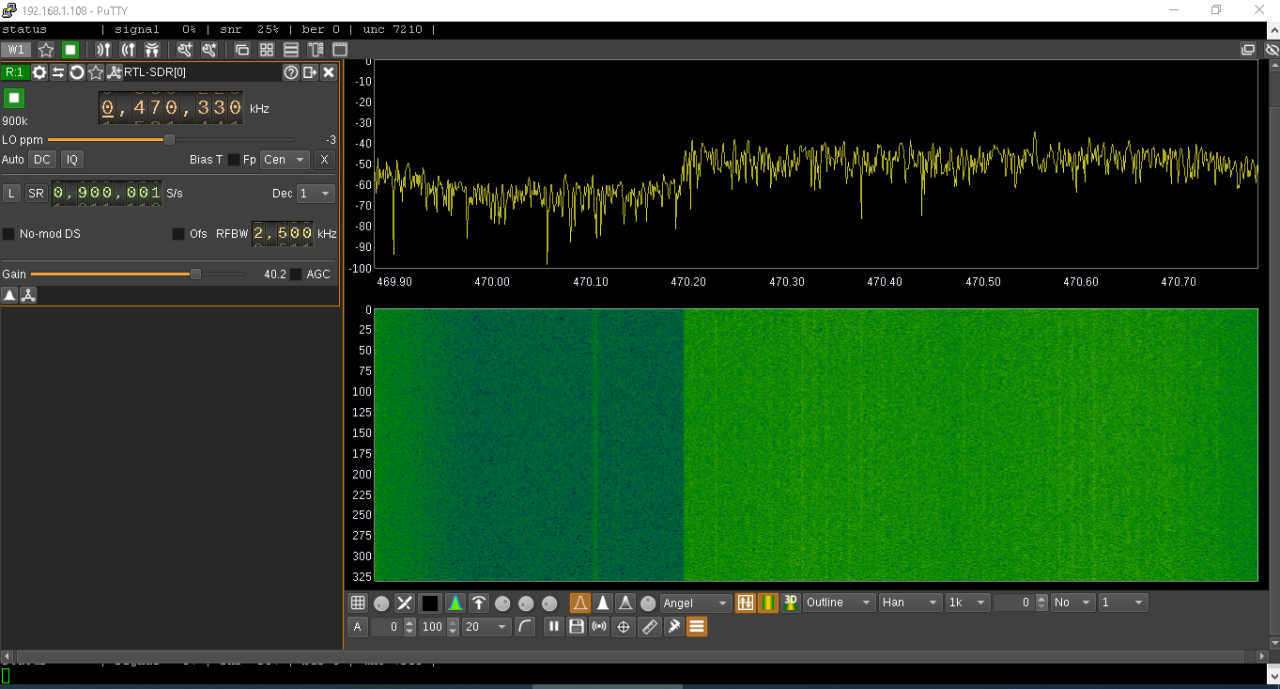The width and height of the screenshot is (1280, 689).
Task: Save spectrum using the floppy disk icon
Action: pyautogui.click(x=576, y=627)
